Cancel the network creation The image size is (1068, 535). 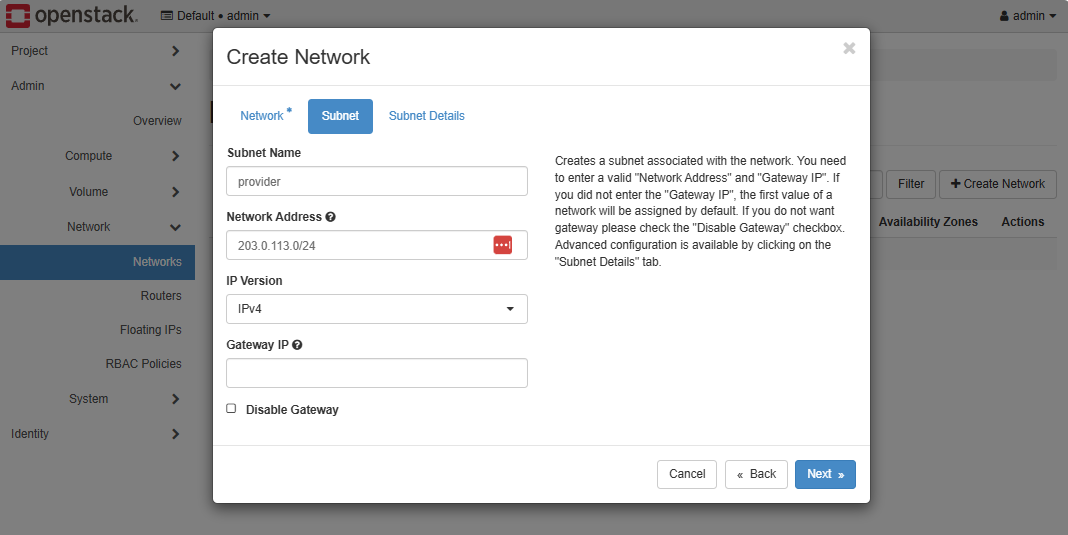[x=686, y=474]
